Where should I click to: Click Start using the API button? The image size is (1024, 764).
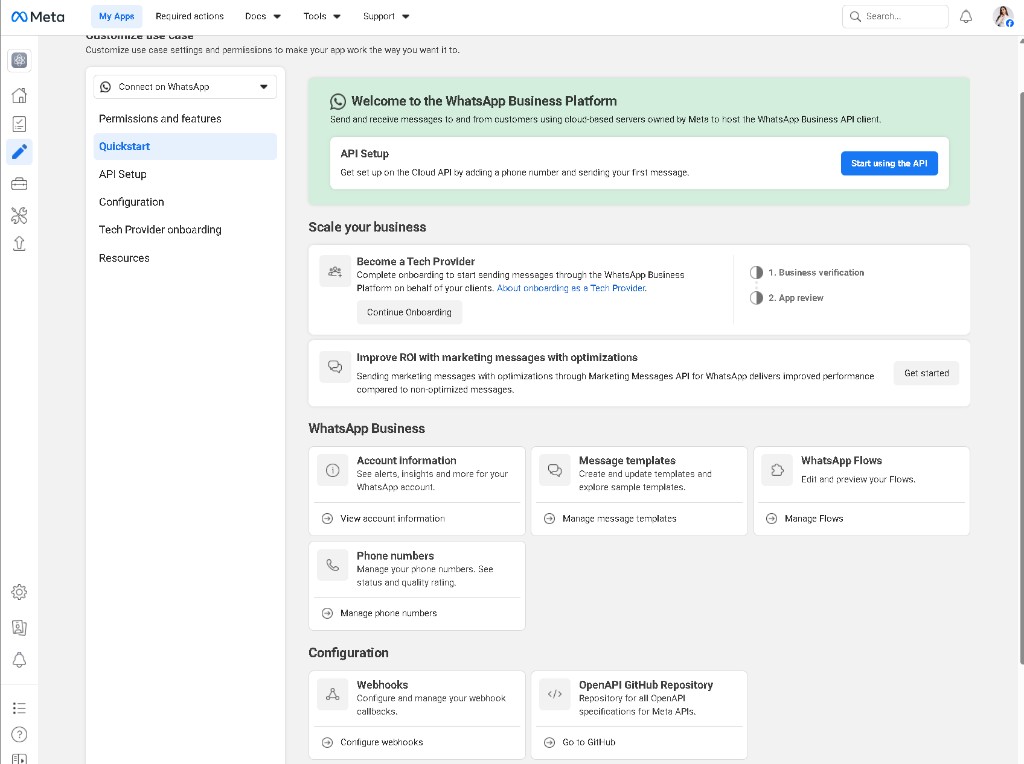(x=889, y=163)
